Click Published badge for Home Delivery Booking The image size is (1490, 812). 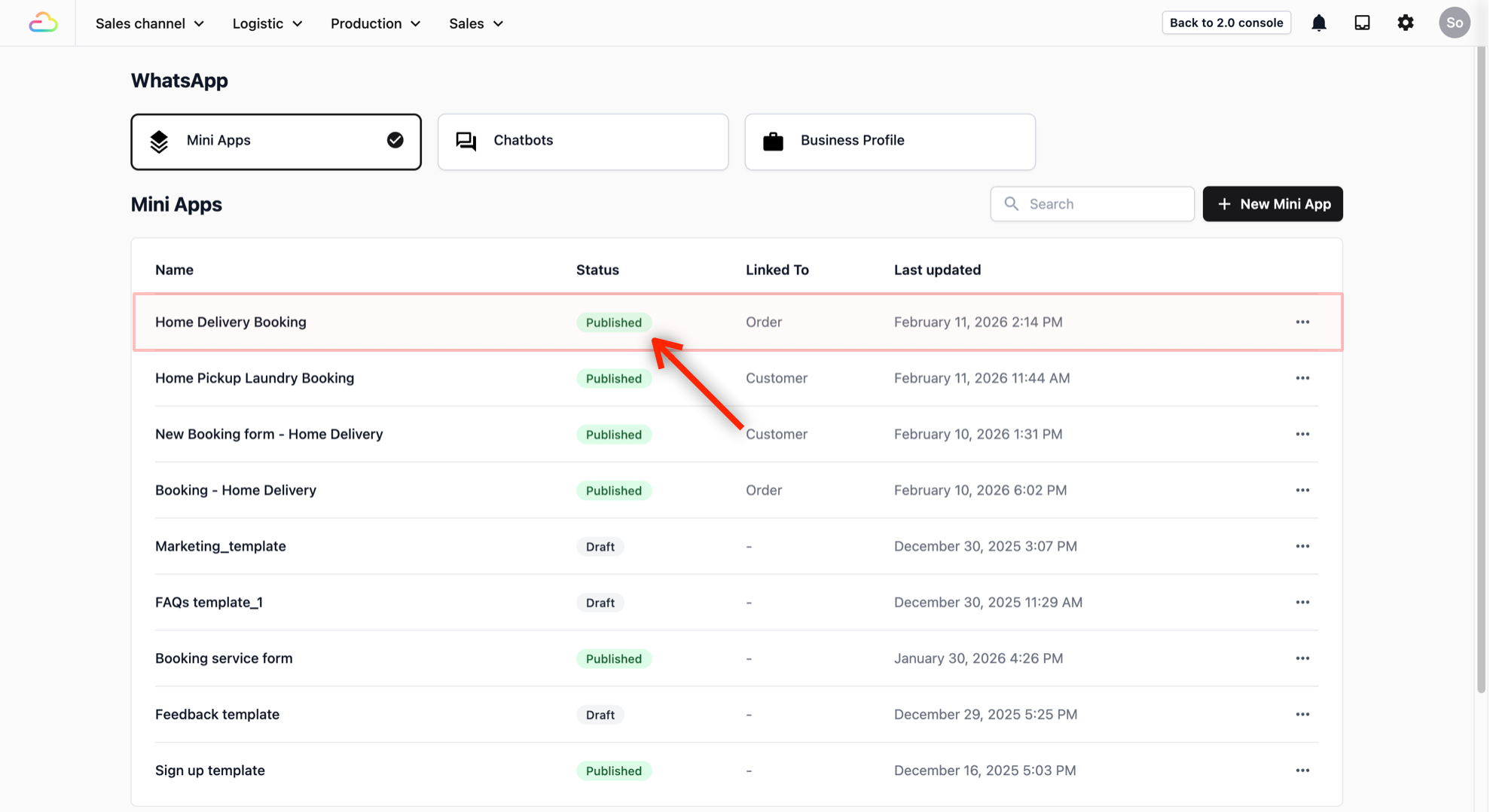[x=614, y=322]
